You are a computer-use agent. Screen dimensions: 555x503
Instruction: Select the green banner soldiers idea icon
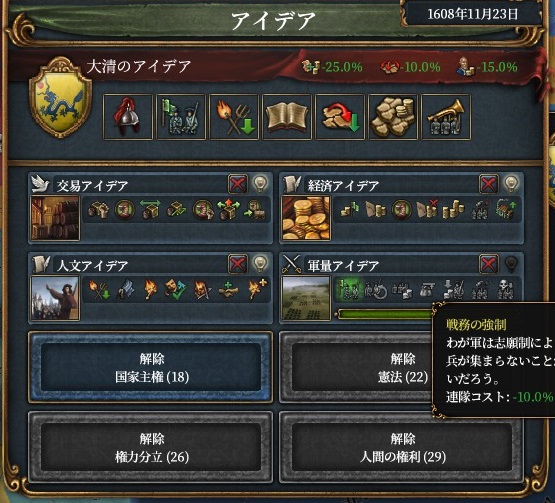click(x=181, y=117)
